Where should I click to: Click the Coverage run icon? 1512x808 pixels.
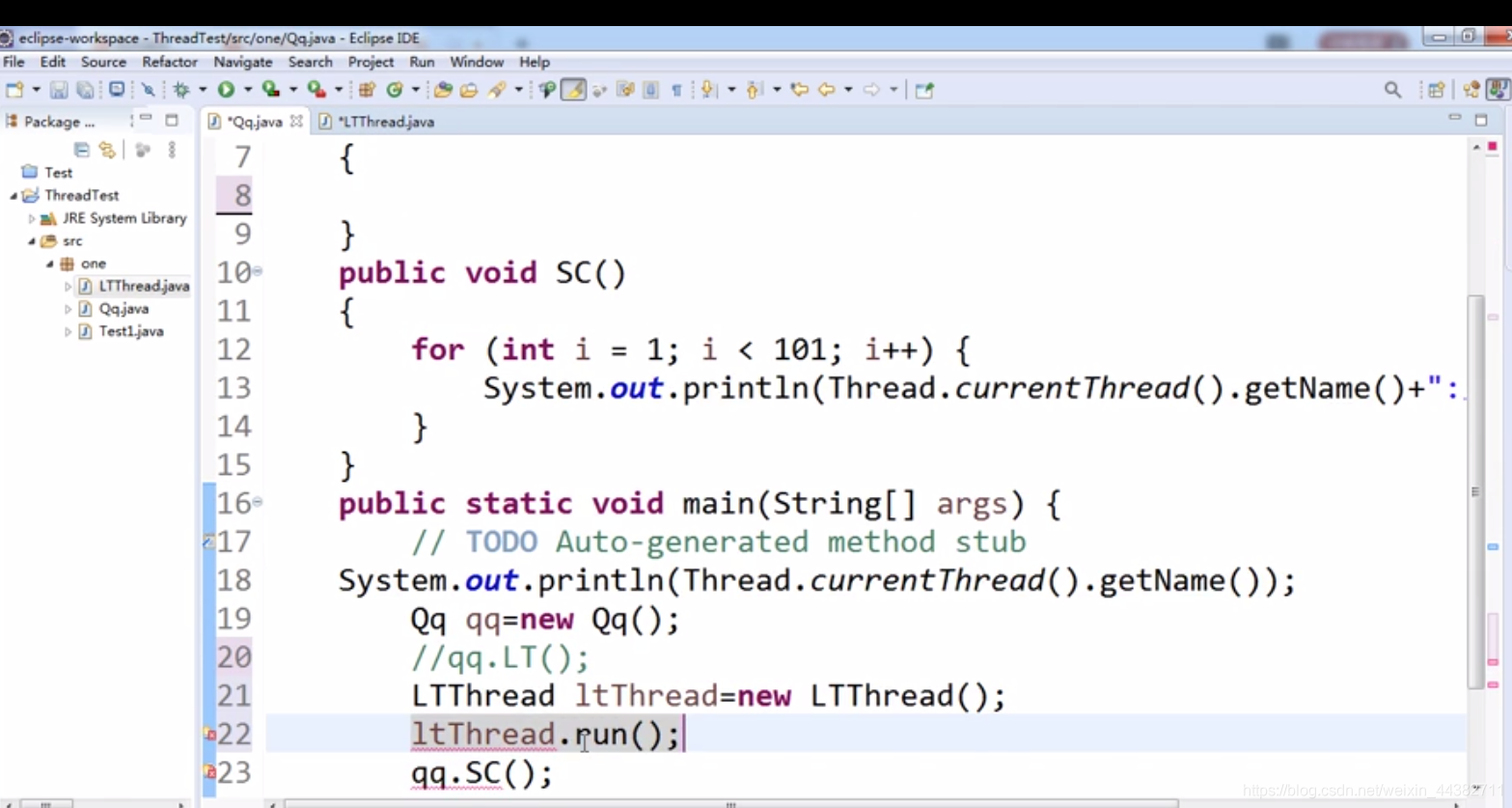click(271, 90)
